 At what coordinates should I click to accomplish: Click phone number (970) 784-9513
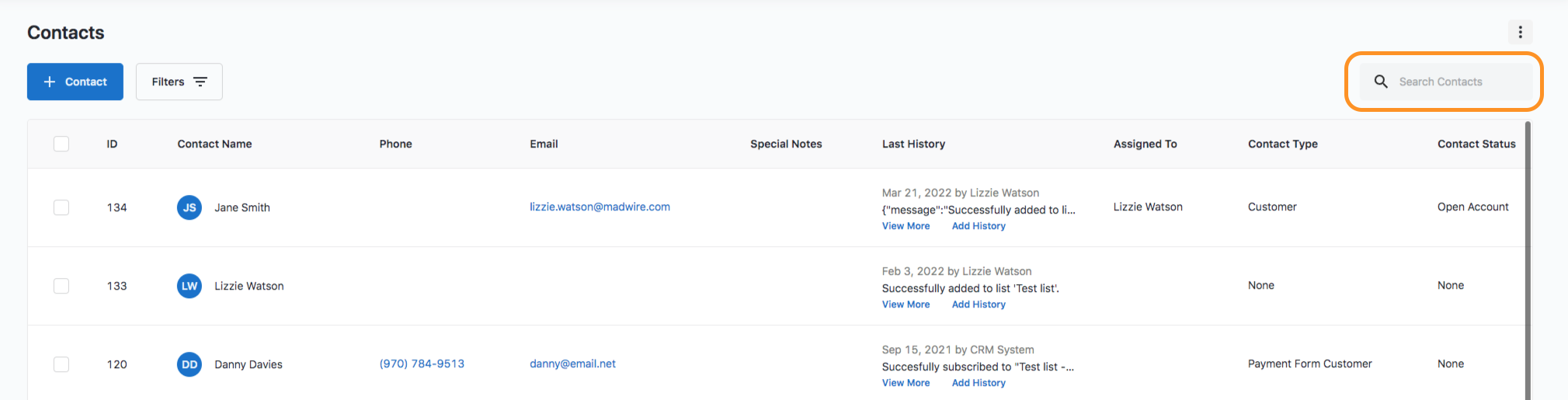click(x=422, y=363)
